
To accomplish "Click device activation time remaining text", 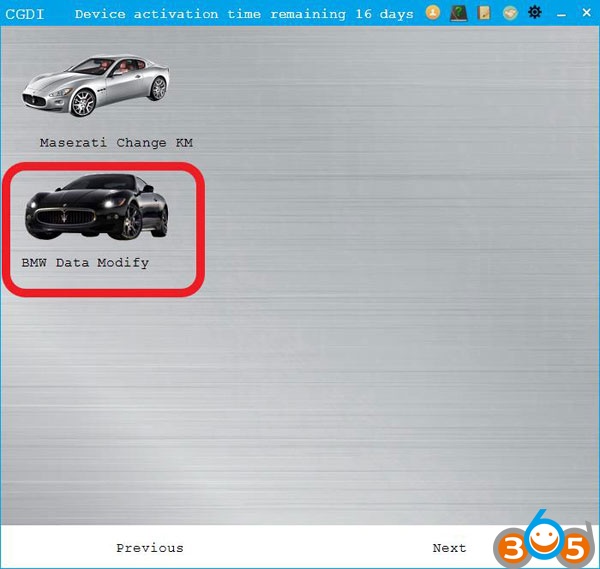I will (x=244, y=15).
